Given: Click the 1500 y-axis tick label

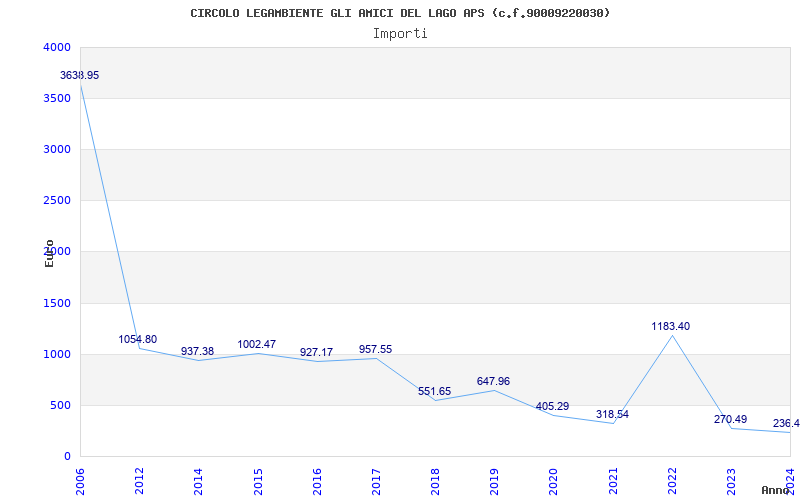Looking at the screenshot, I should 57,304.
